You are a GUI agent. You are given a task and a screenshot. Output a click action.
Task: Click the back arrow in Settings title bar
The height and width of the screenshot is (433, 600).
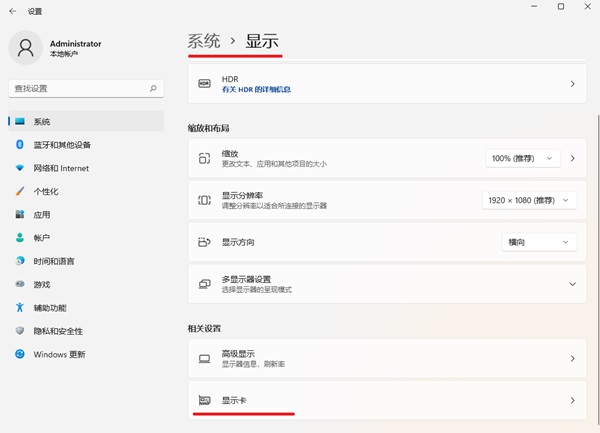click(x=13, y=11)
